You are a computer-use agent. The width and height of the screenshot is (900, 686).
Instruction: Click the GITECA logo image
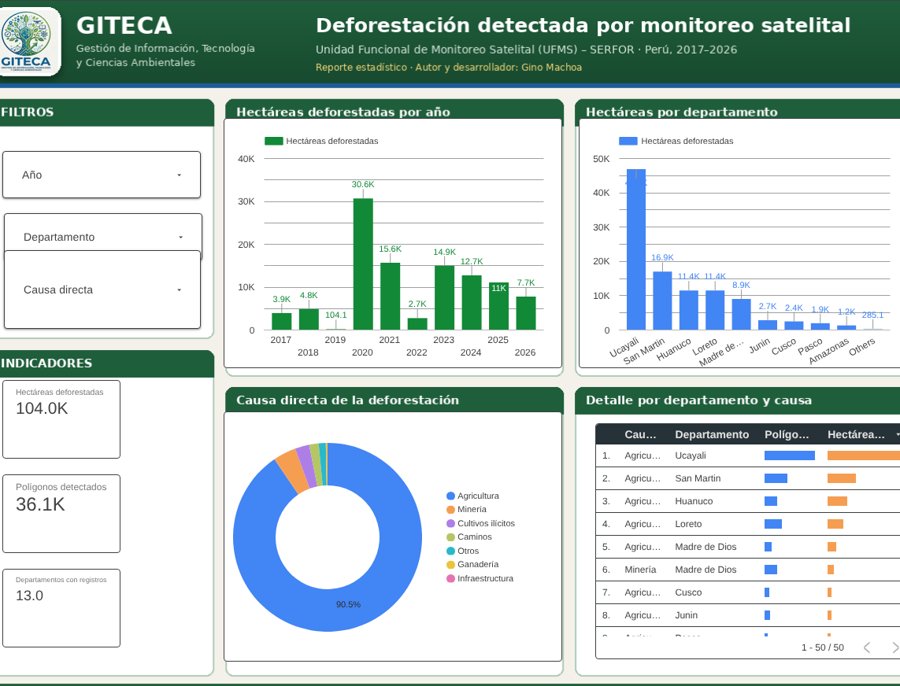click(x=29, y=41)
